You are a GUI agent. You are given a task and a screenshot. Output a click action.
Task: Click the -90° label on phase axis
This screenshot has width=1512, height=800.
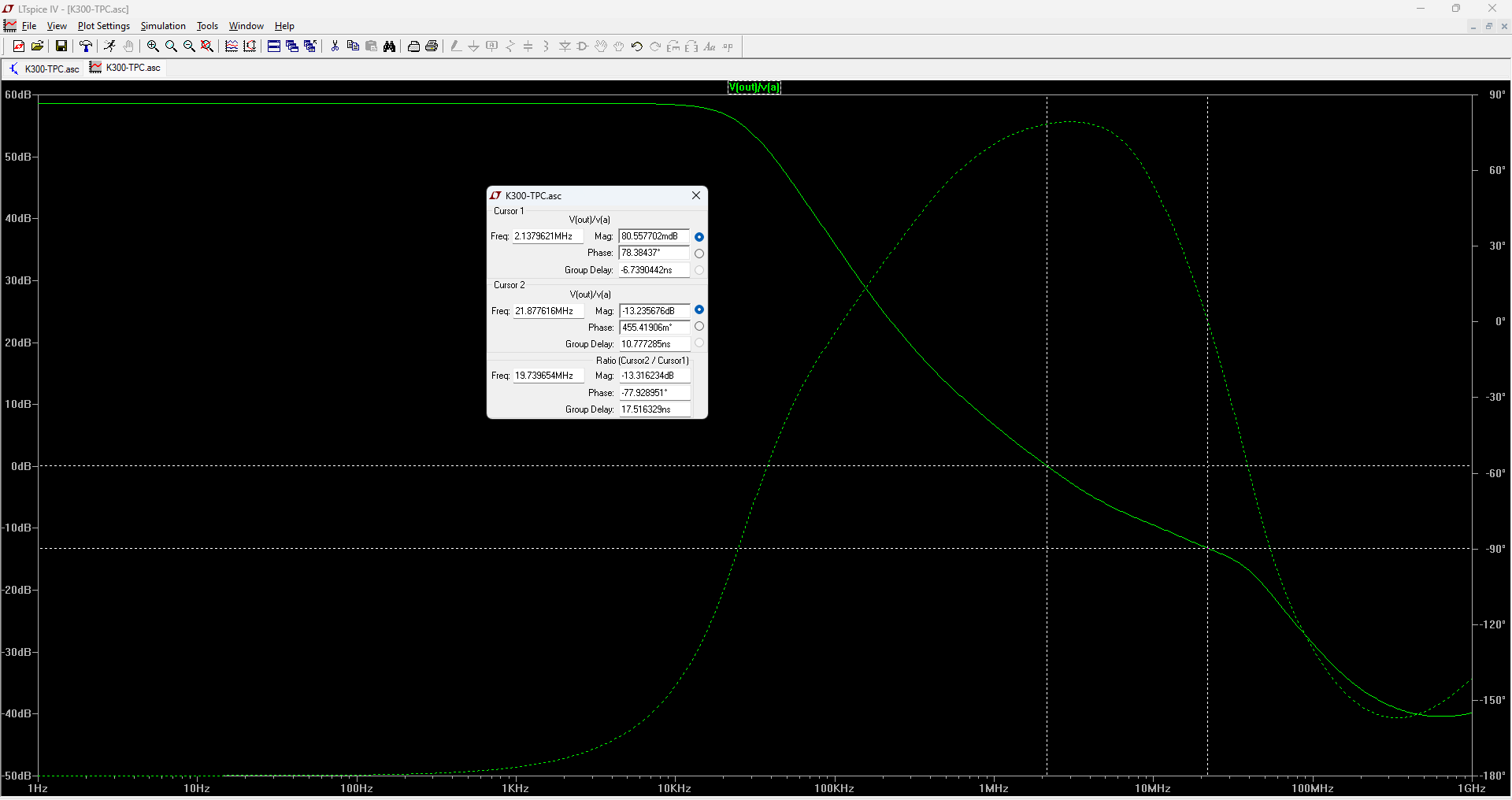[1495, 549]
